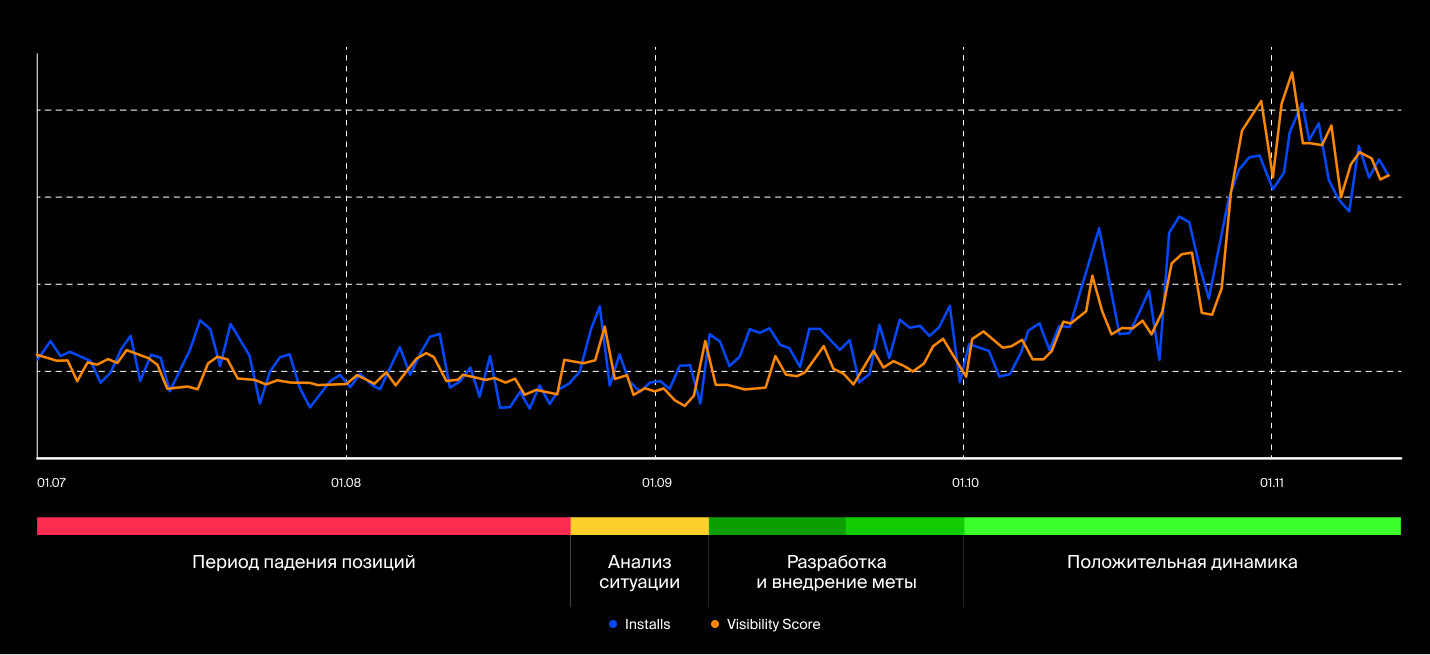This screenshot has height=655, width=1430.
Task: Click the medium green timeline bar segment
Action: coord(905,526)
